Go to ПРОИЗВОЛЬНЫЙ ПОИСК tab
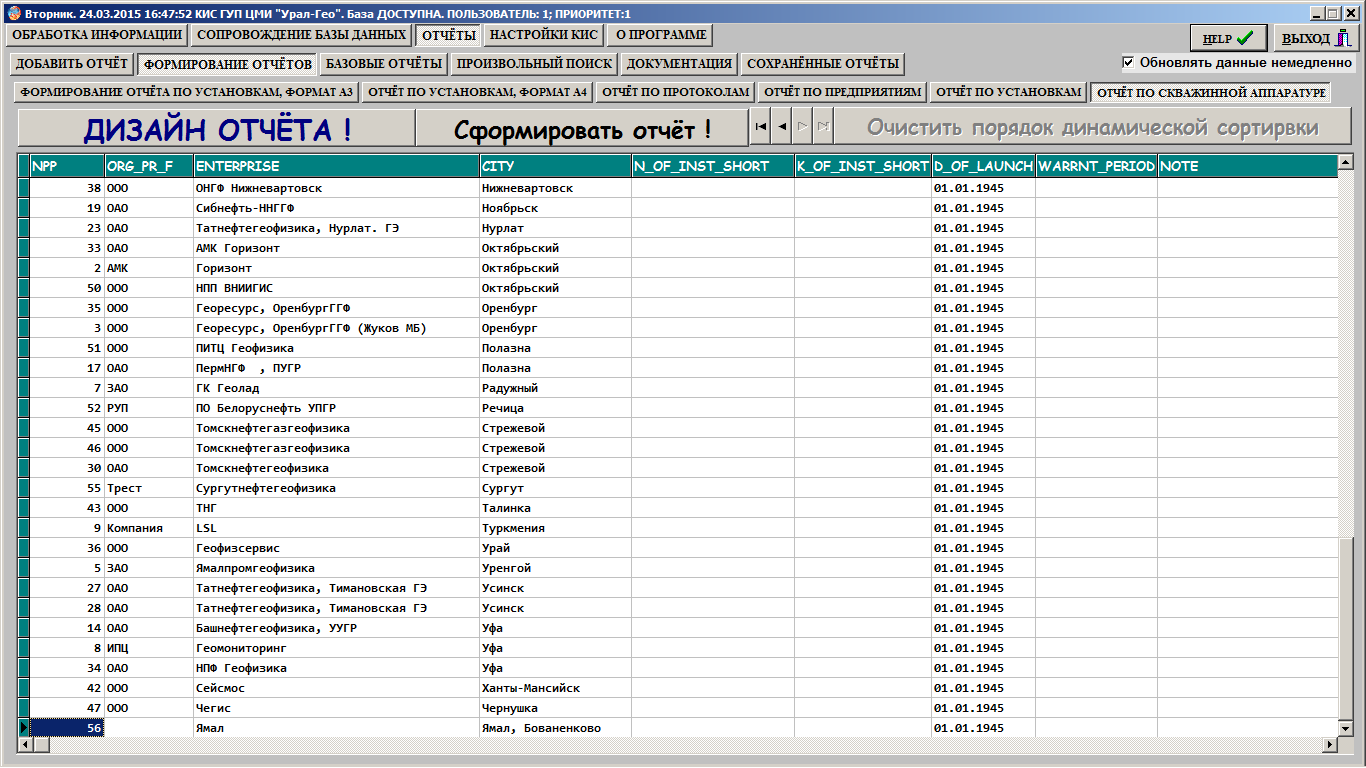Screen dimensions: 1366x768 [x=534, y=64]
